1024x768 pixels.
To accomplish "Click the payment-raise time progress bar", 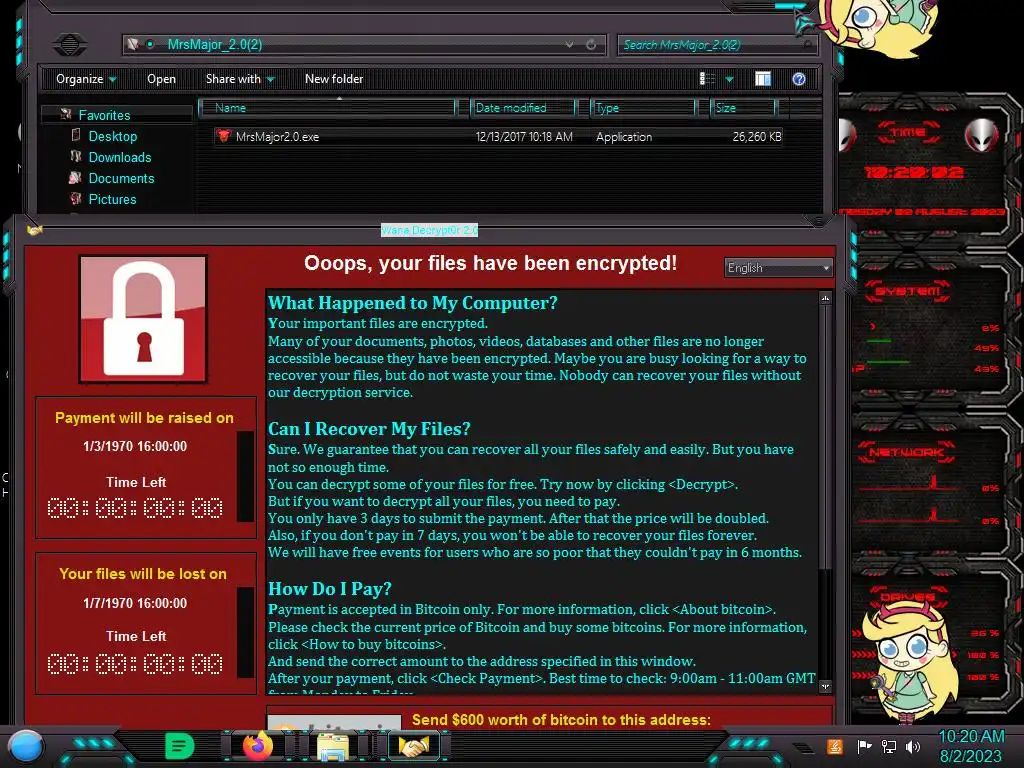I will [x=246, y=476].
